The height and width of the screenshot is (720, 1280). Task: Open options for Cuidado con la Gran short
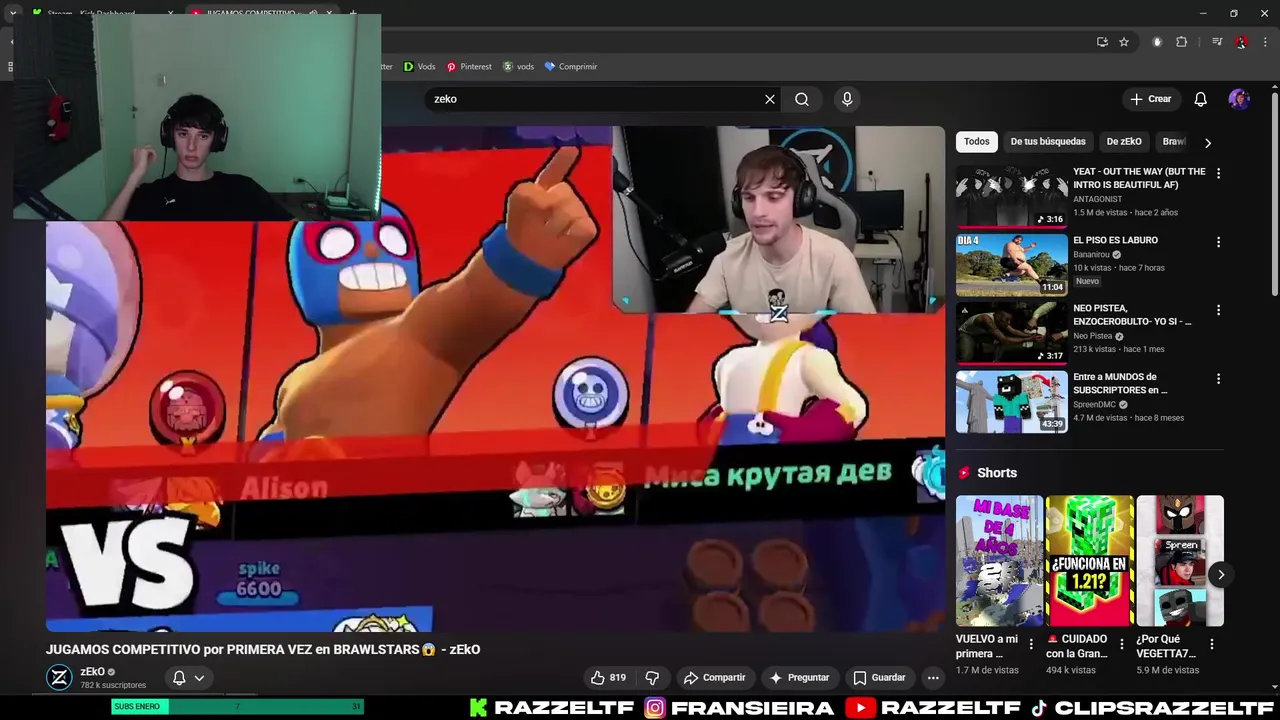[1121, 644]
